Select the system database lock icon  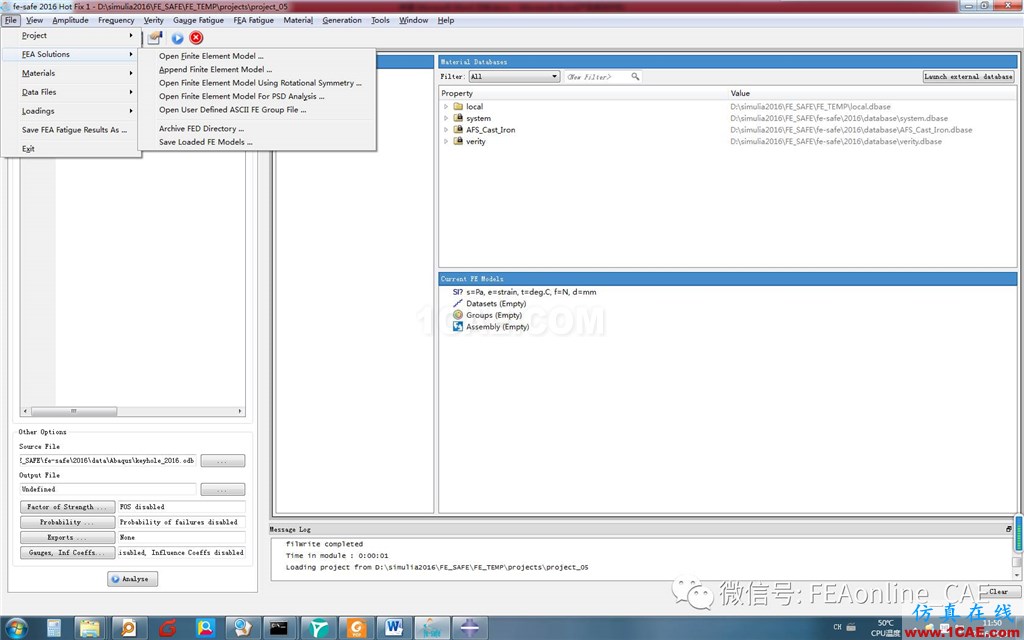[458, 118]
